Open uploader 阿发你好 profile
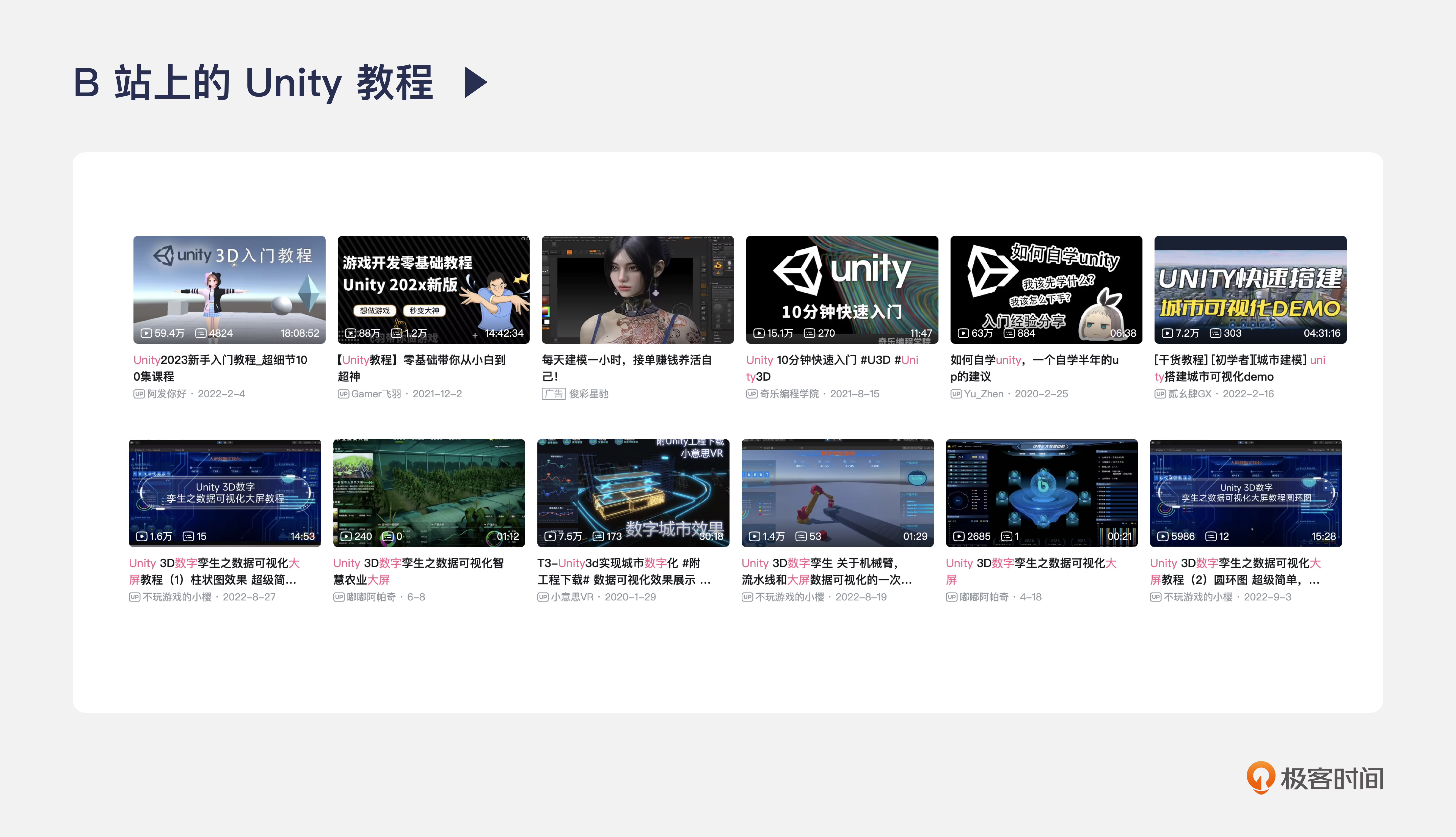This screenshot has height=837, width=1456. click(167, 394)
